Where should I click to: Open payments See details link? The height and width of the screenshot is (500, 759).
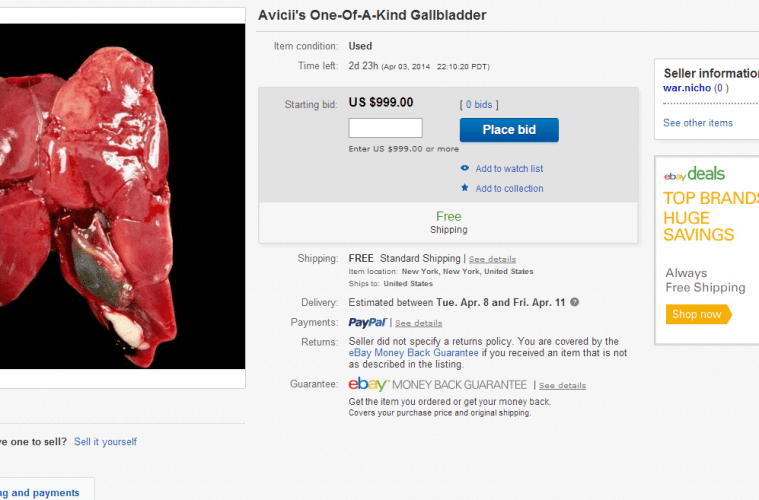(418, 323)
